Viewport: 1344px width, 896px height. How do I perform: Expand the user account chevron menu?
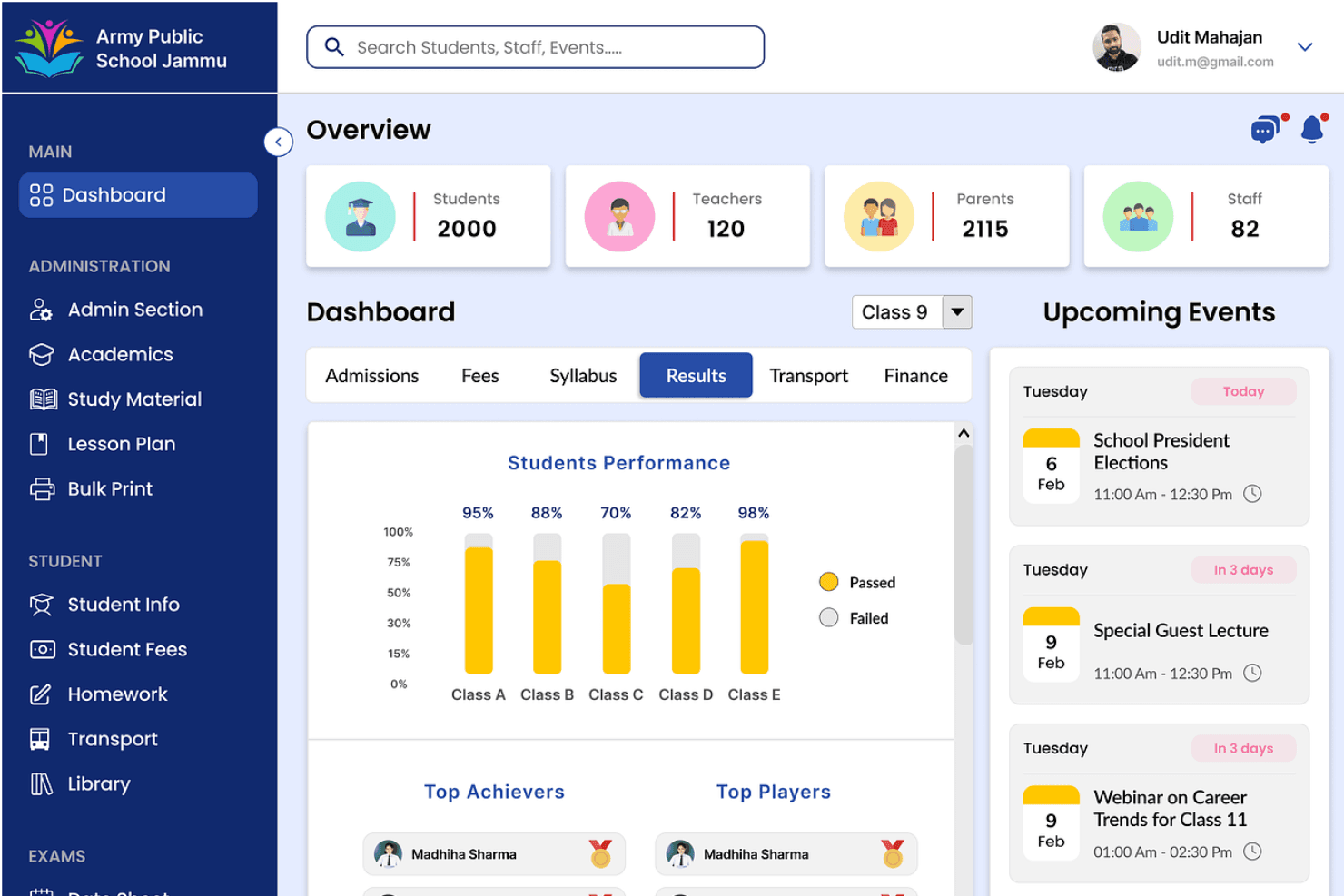[x=1305, y=47]
